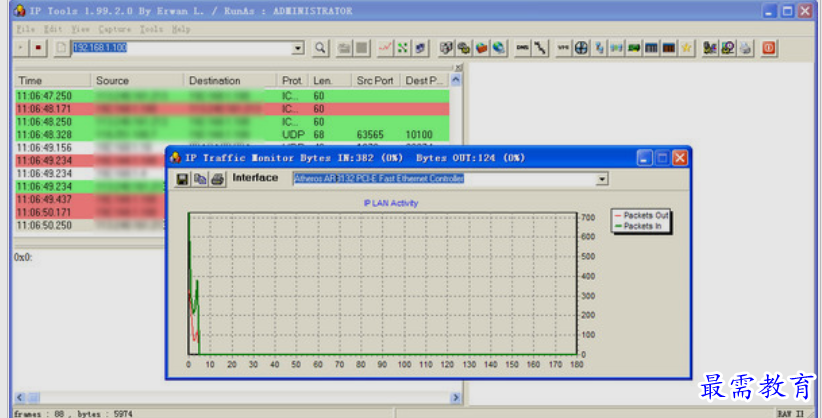Select the packet row 11:06:49.156
The image size is (822, 418).
pyautogui.click(x=90, y=148)
